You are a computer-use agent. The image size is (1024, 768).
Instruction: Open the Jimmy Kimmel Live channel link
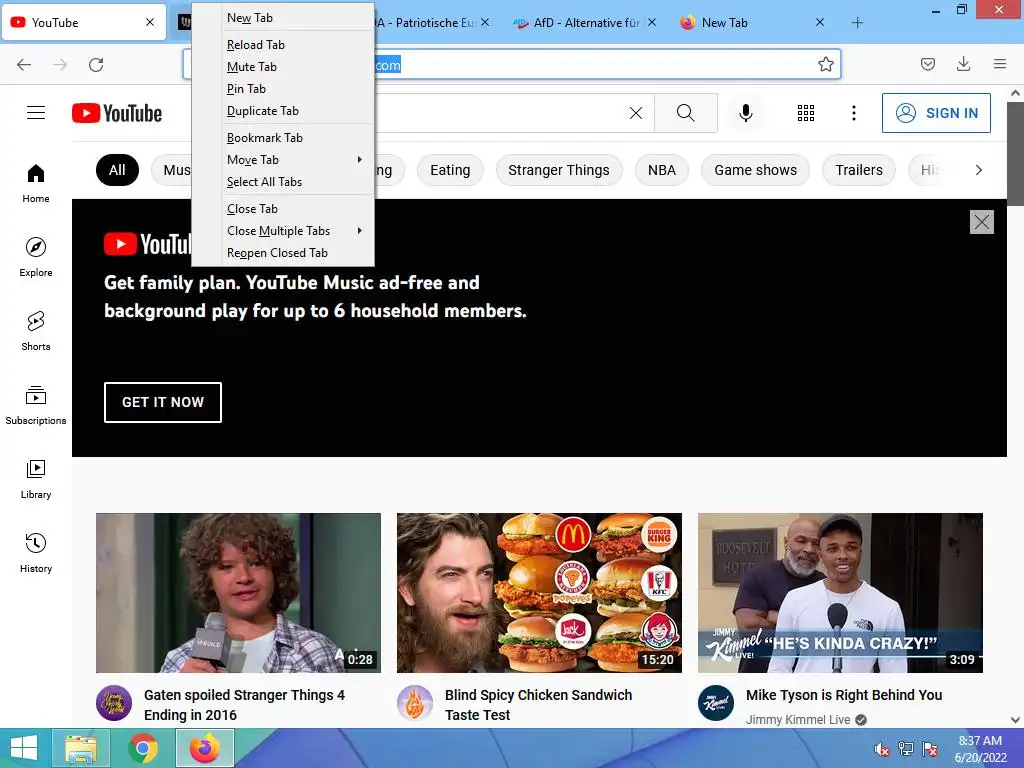coord(798,720)
